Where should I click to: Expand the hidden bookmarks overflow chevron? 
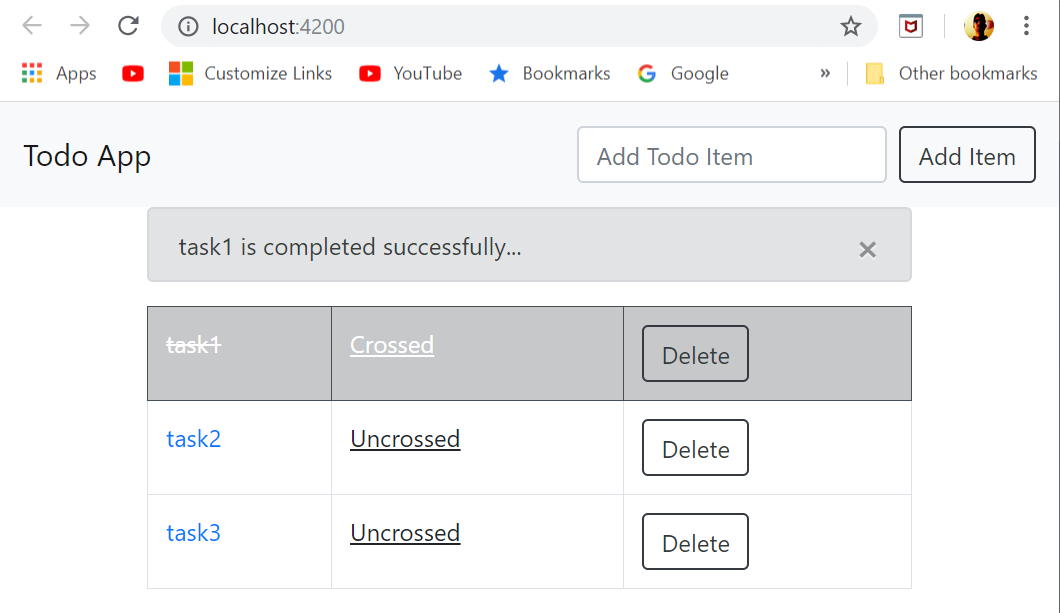point(825,73)
